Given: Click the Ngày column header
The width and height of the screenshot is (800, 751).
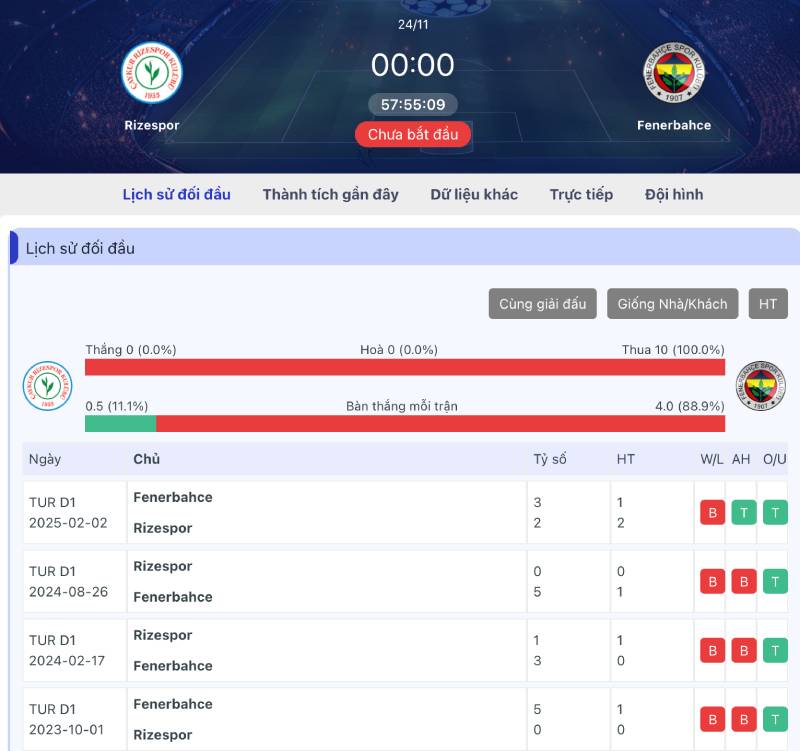Looking at the screenshot, I should [x=45, y=459].
